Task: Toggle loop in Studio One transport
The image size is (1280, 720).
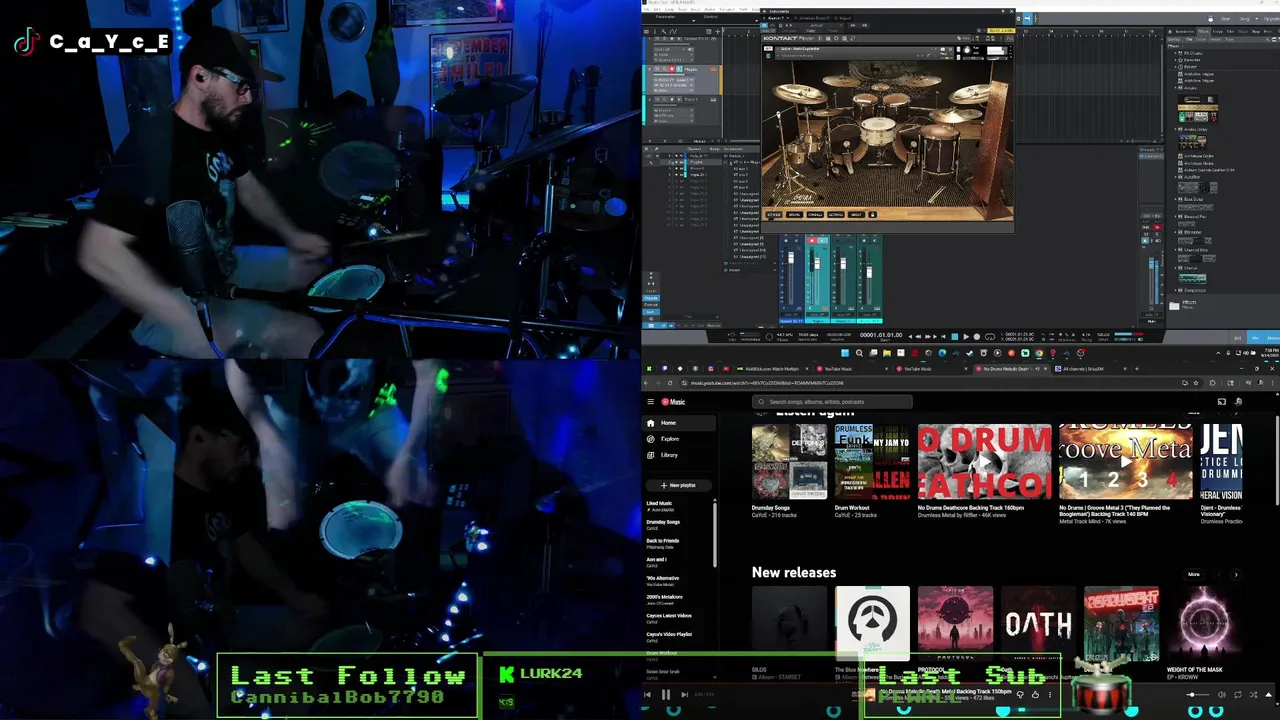Action: tap(990, 337)
